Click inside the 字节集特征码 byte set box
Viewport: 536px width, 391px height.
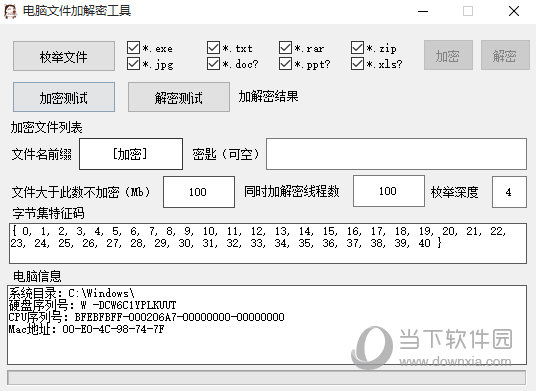click(x=268, y=243)
